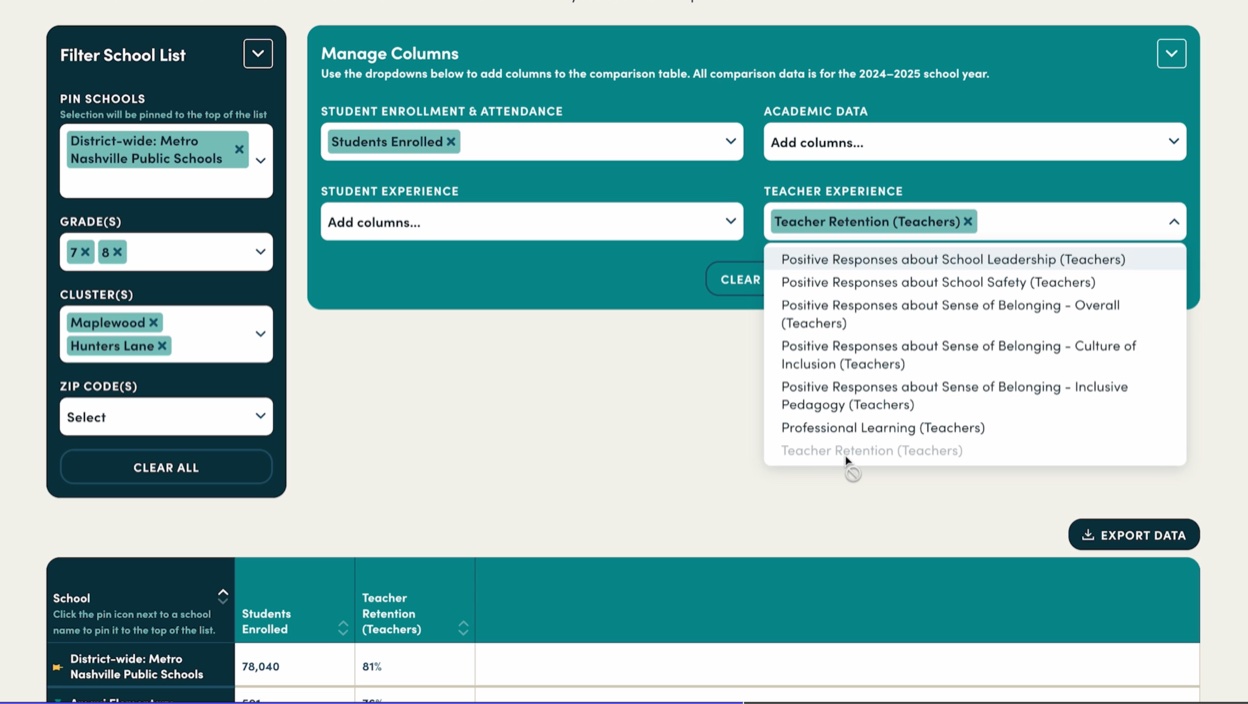Viewport: 1248px width, 704px height.
Task: Remove grade 8 filter chip
Action: click(x=117, y=252)
